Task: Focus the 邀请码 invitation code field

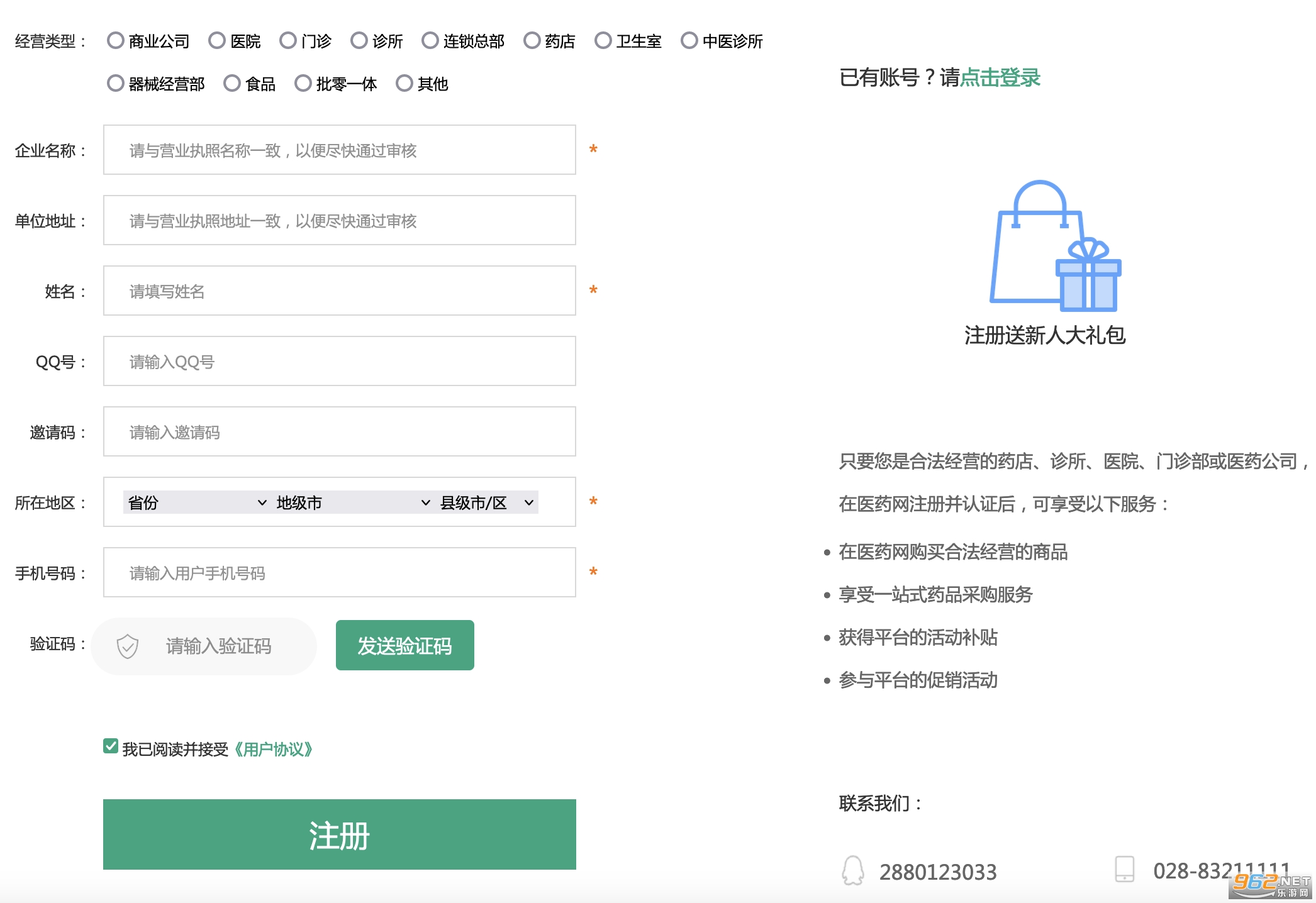Action: pyautogui.click(x=340, y=432)
